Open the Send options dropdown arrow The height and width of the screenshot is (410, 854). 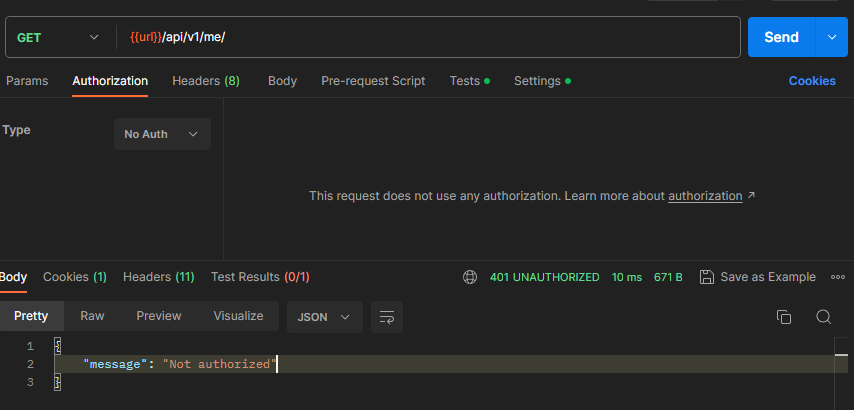click(x=832, y=37)
